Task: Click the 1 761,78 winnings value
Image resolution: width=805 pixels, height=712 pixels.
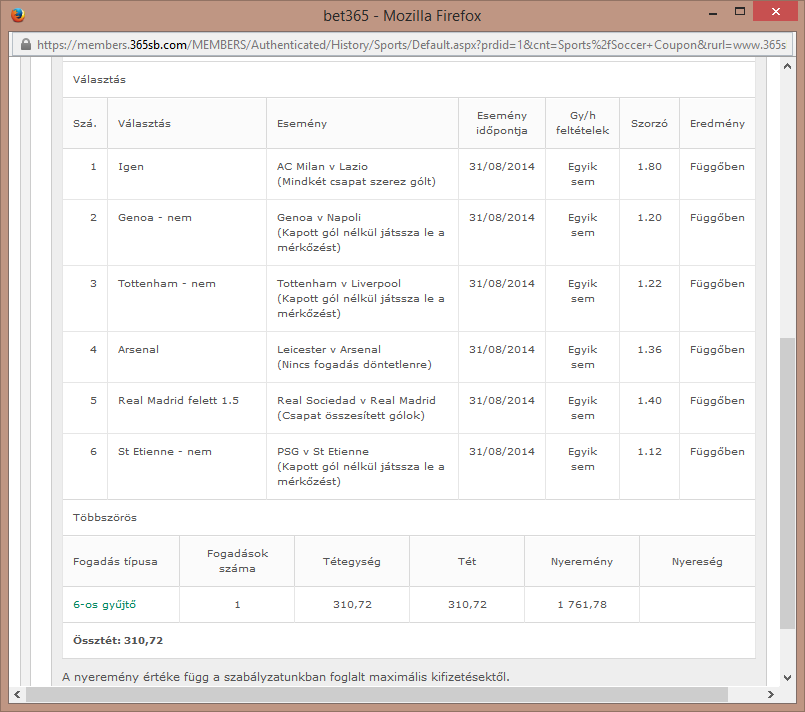Action: 582,605
